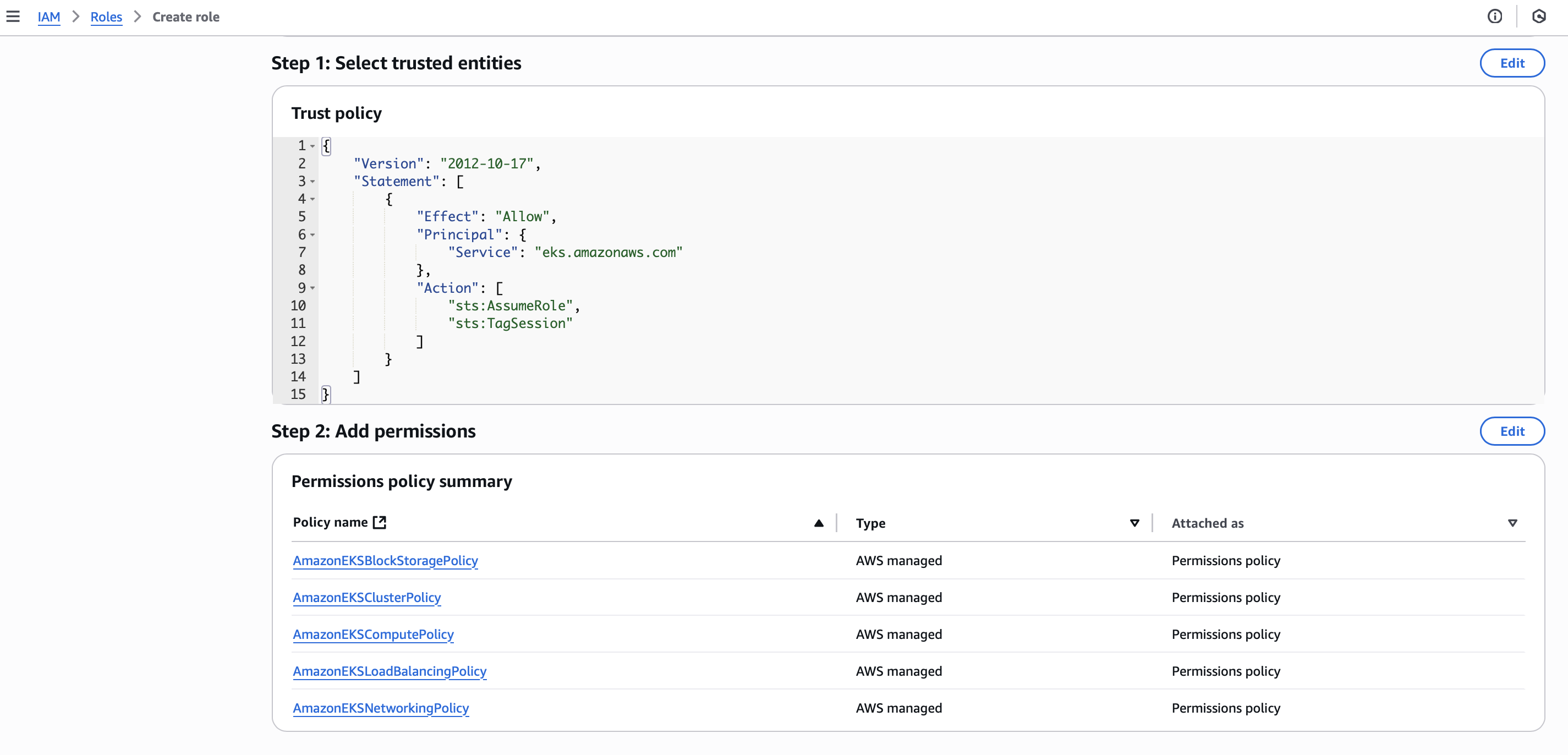
Task: Open AmazonEKSNetworkingPolicy link
Action: coord(380,708)
